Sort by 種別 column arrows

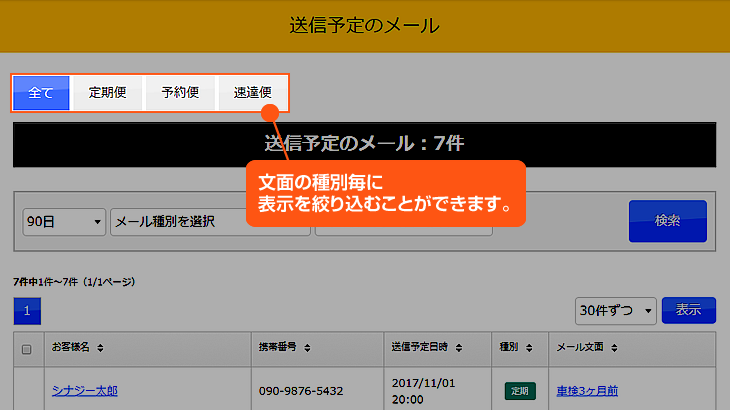(x=528, y=348)
